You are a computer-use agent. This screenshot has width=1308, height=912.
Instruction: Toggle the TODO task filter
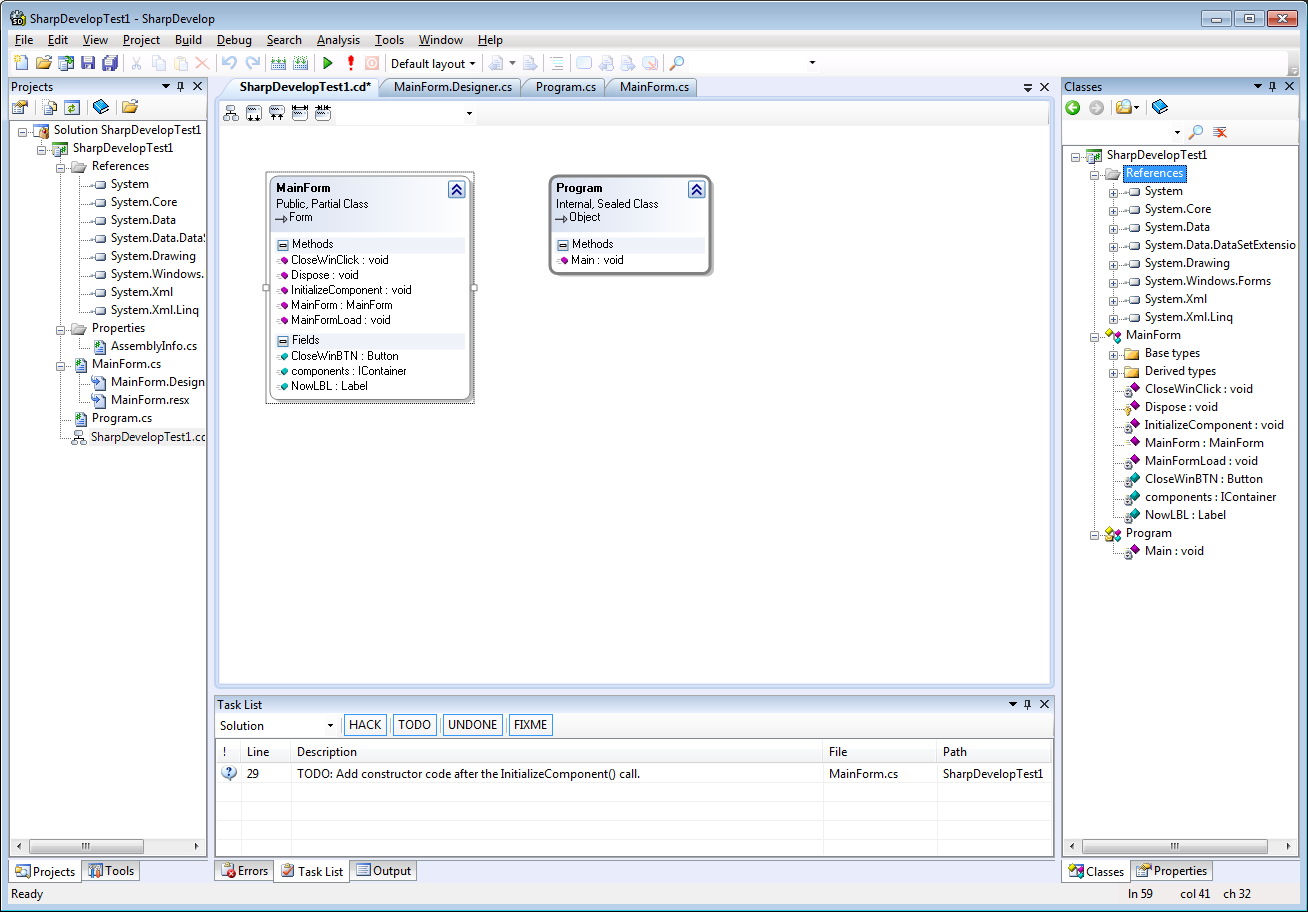coord(415,725)
